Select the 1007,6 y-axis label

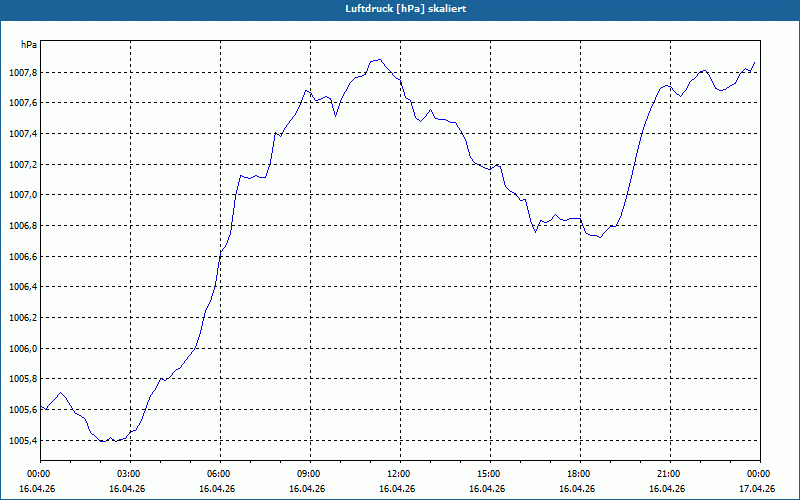point(23,104)
